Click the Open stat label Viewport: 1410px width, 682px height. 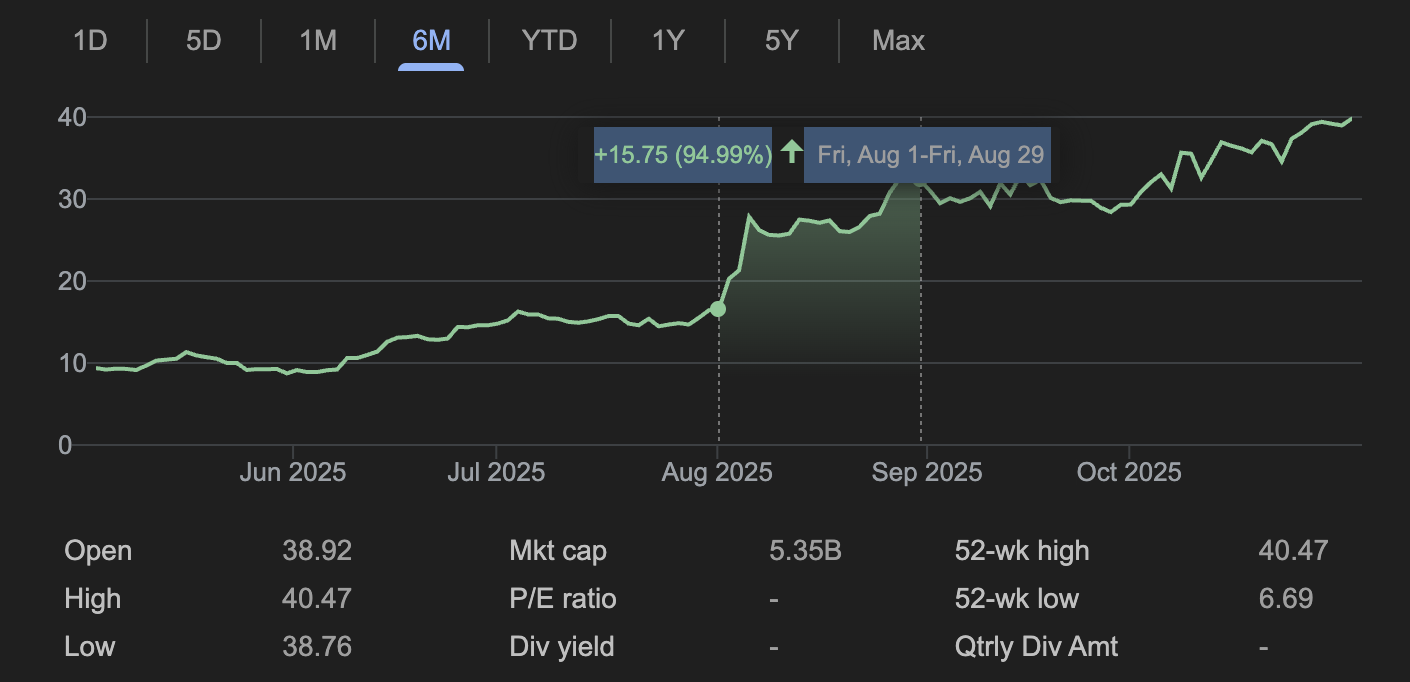[x=97, y=550]
